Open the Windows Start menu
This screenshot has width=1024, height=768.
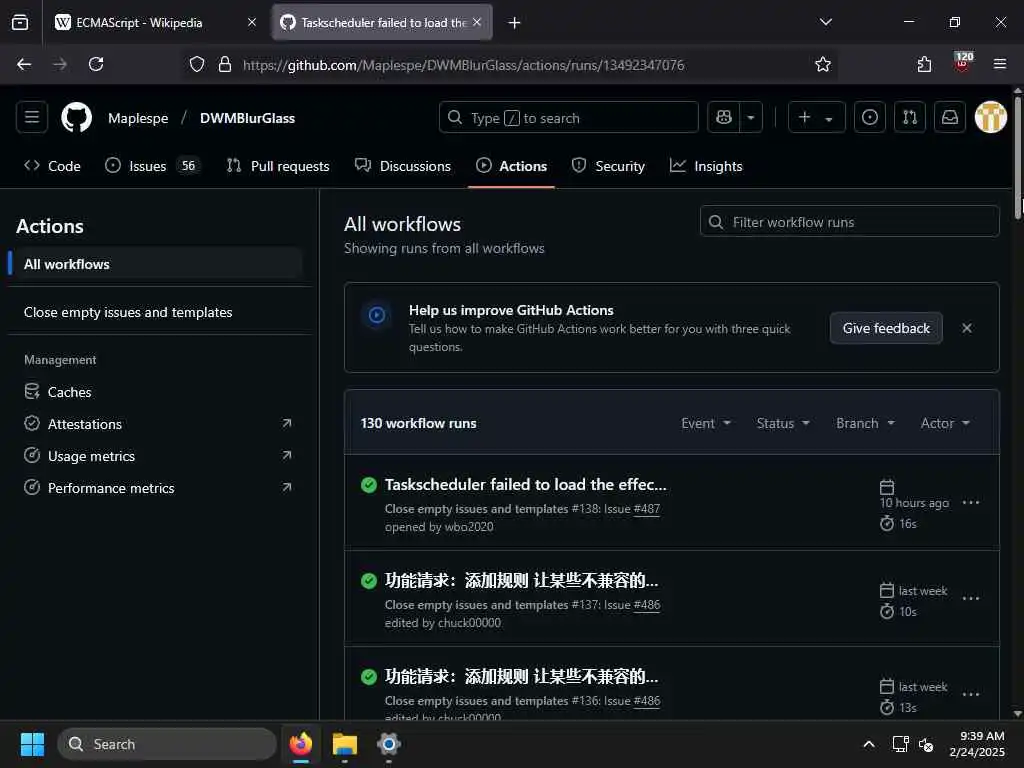32,744
